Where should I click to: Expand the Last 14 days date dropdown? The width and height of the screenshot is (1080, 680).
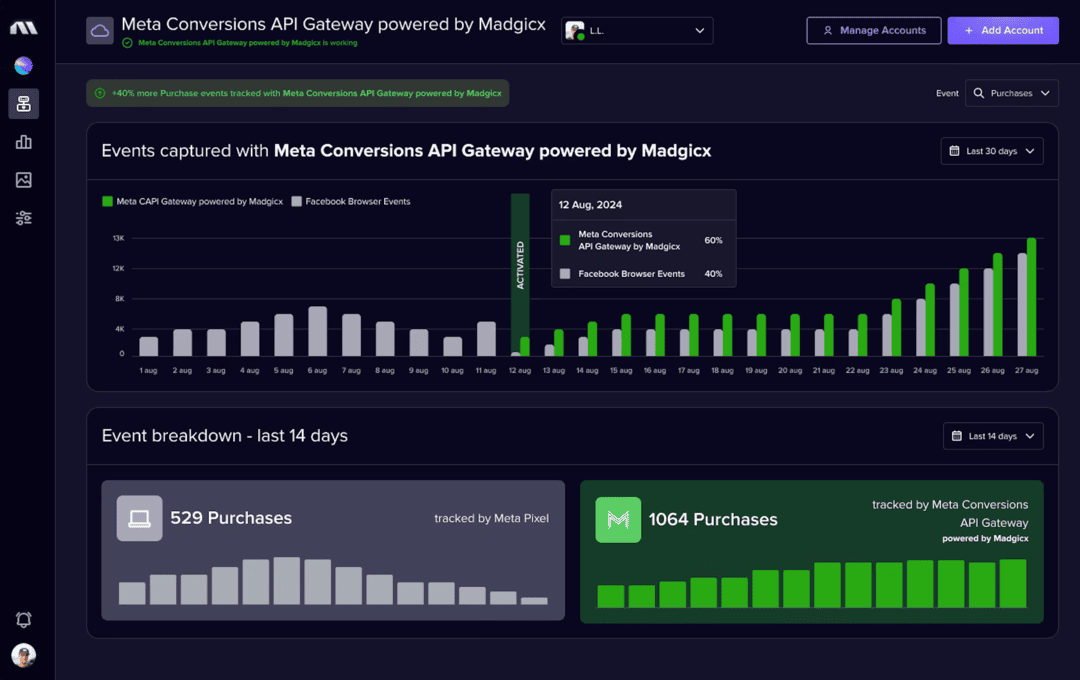click(993, 436)
